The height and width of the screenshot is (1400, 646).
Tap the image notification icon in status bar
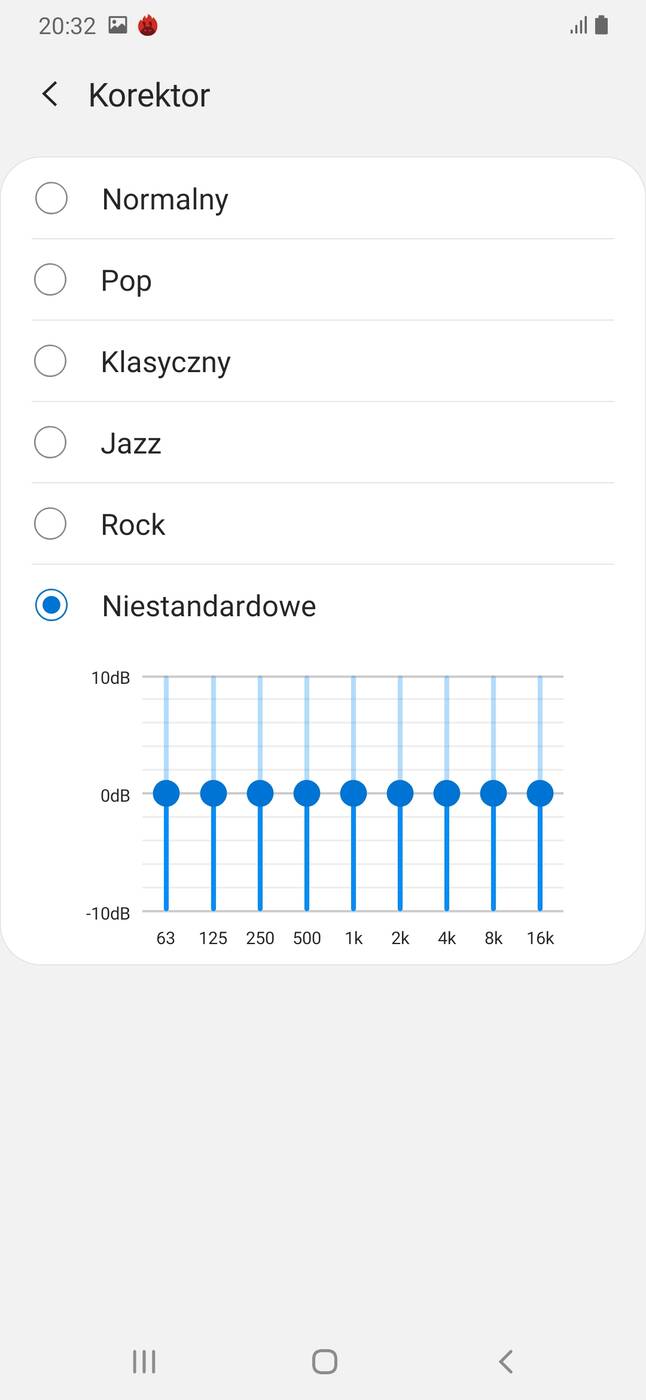(x=118, y=26)
